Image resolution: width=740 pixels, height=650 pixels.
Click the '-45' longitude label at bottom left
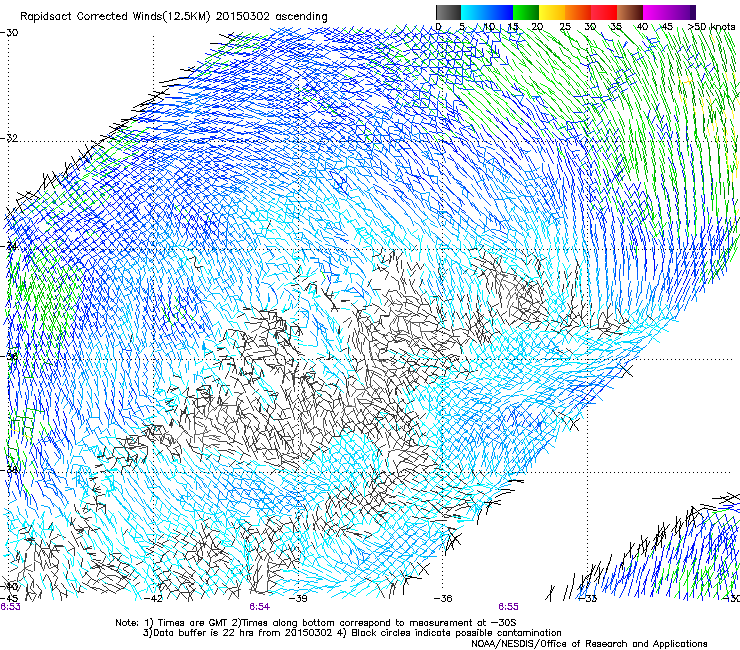pyautogui.click(x=9, y=599)
